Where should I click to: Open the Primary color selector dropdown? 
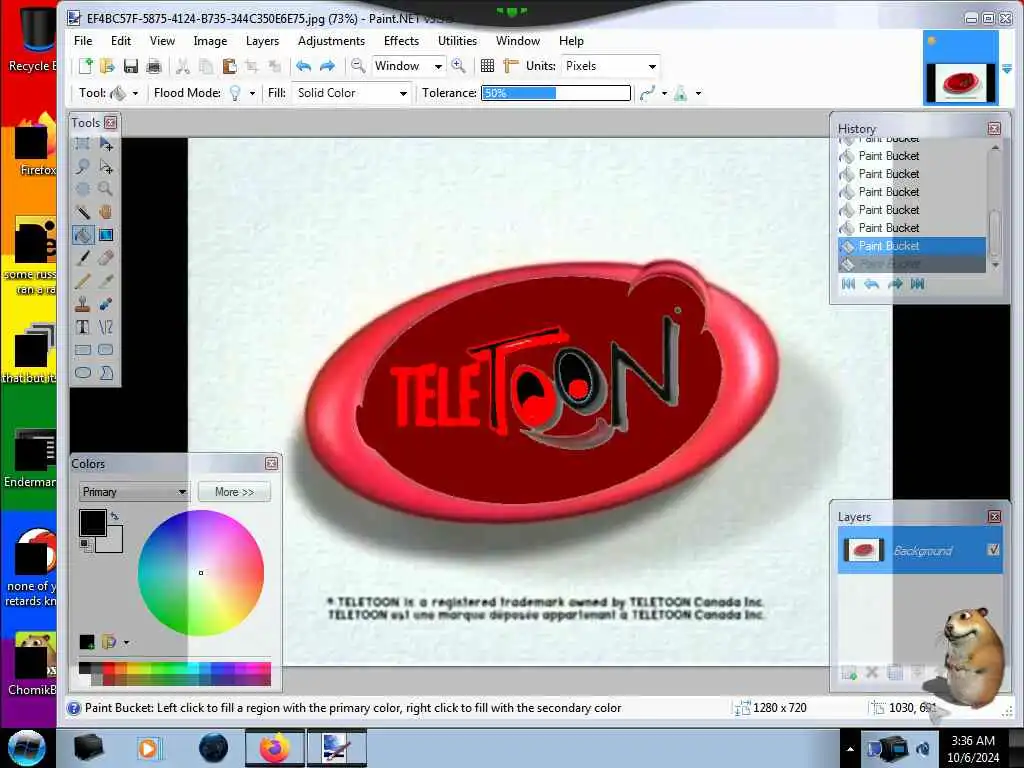(x=134, y=492)
